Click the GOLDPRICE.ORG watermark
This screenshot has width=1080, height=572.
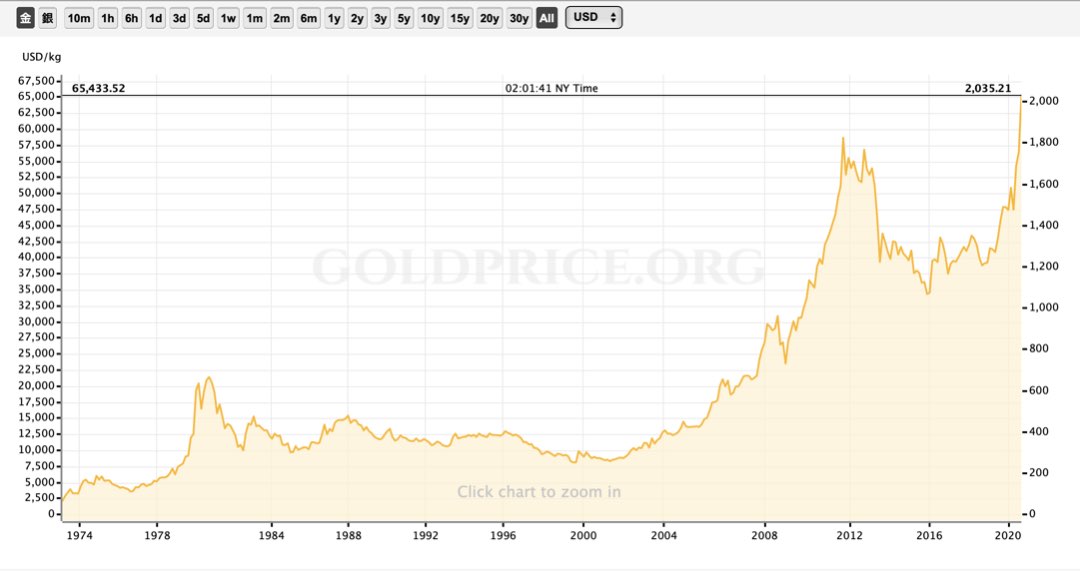point(539,268)
